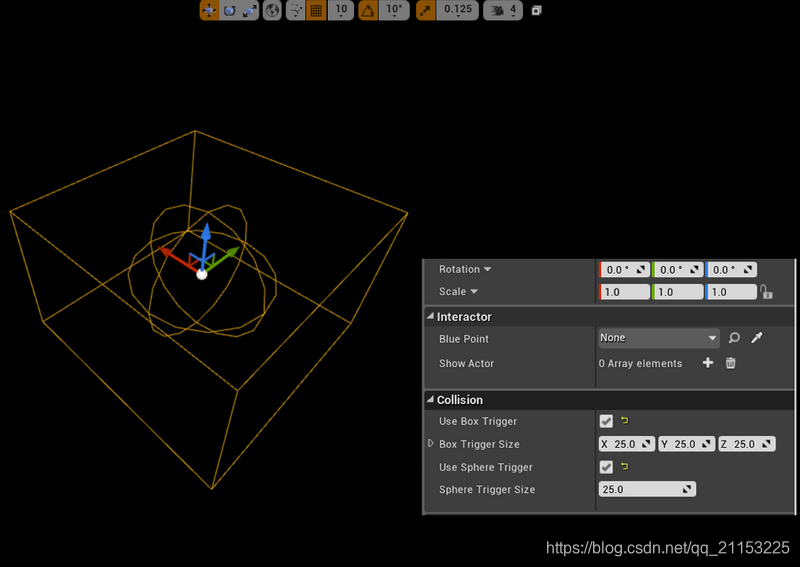Collapse the Interactor section
Screen dimensions: 800x567
[431, 316]
